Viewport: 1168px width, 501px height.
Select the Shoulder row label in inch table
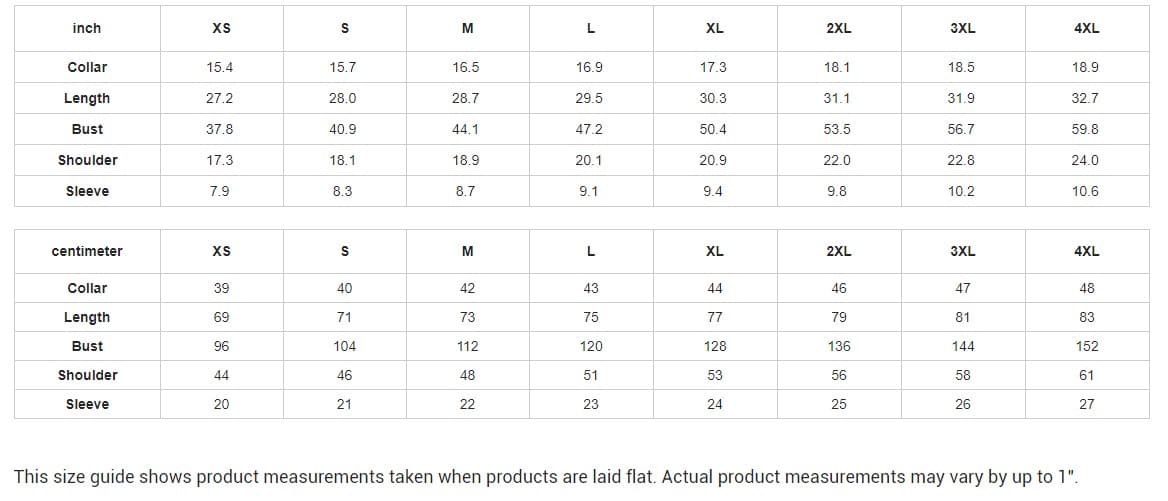87,160
